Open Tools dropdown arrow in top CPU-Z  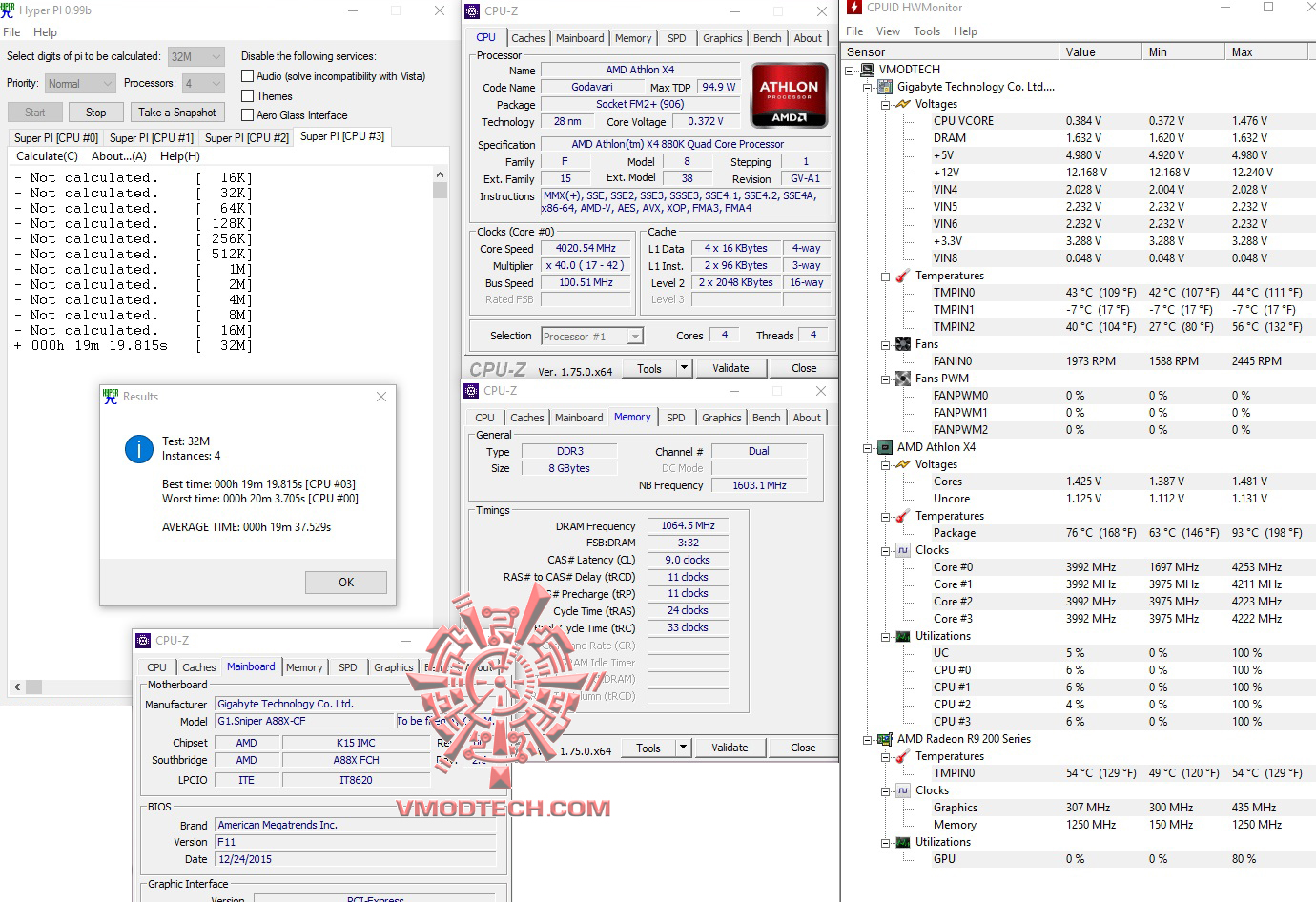(x=684, y=368)
